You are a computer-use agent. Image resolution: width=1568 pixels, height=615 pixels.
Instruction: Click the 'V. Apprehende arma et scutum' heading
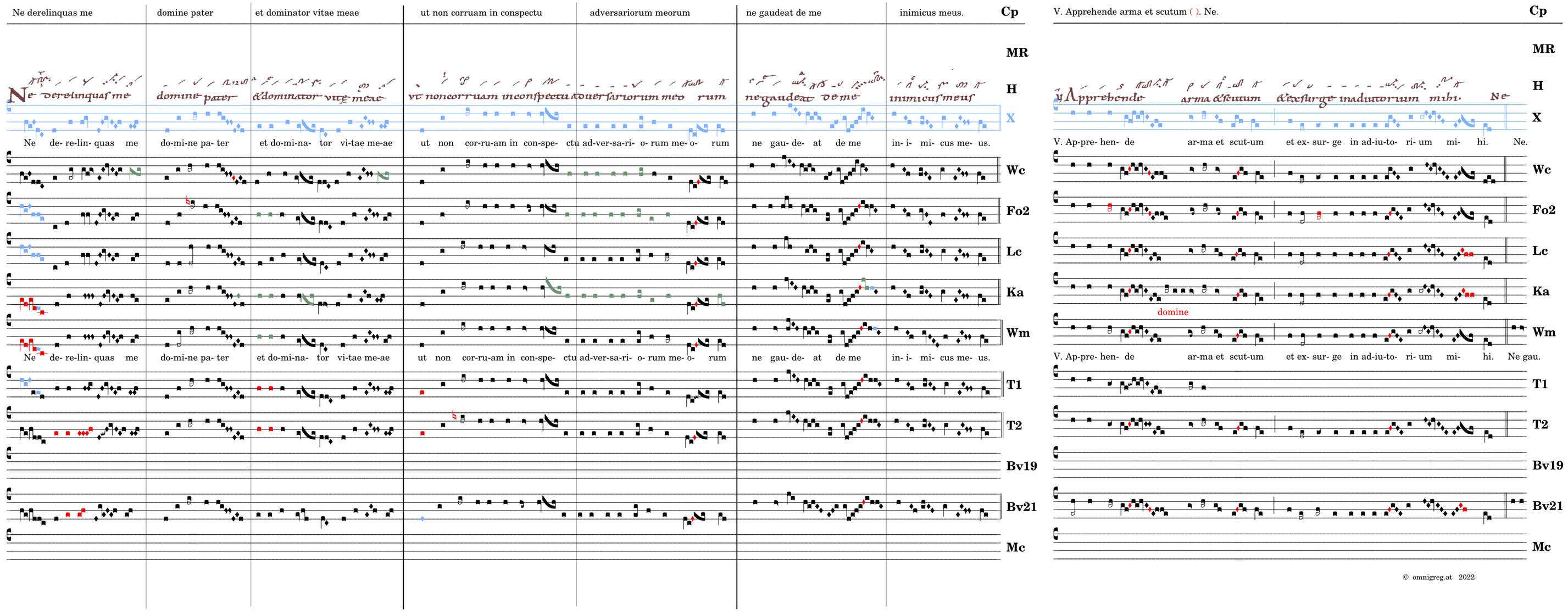pos(1120,12)
